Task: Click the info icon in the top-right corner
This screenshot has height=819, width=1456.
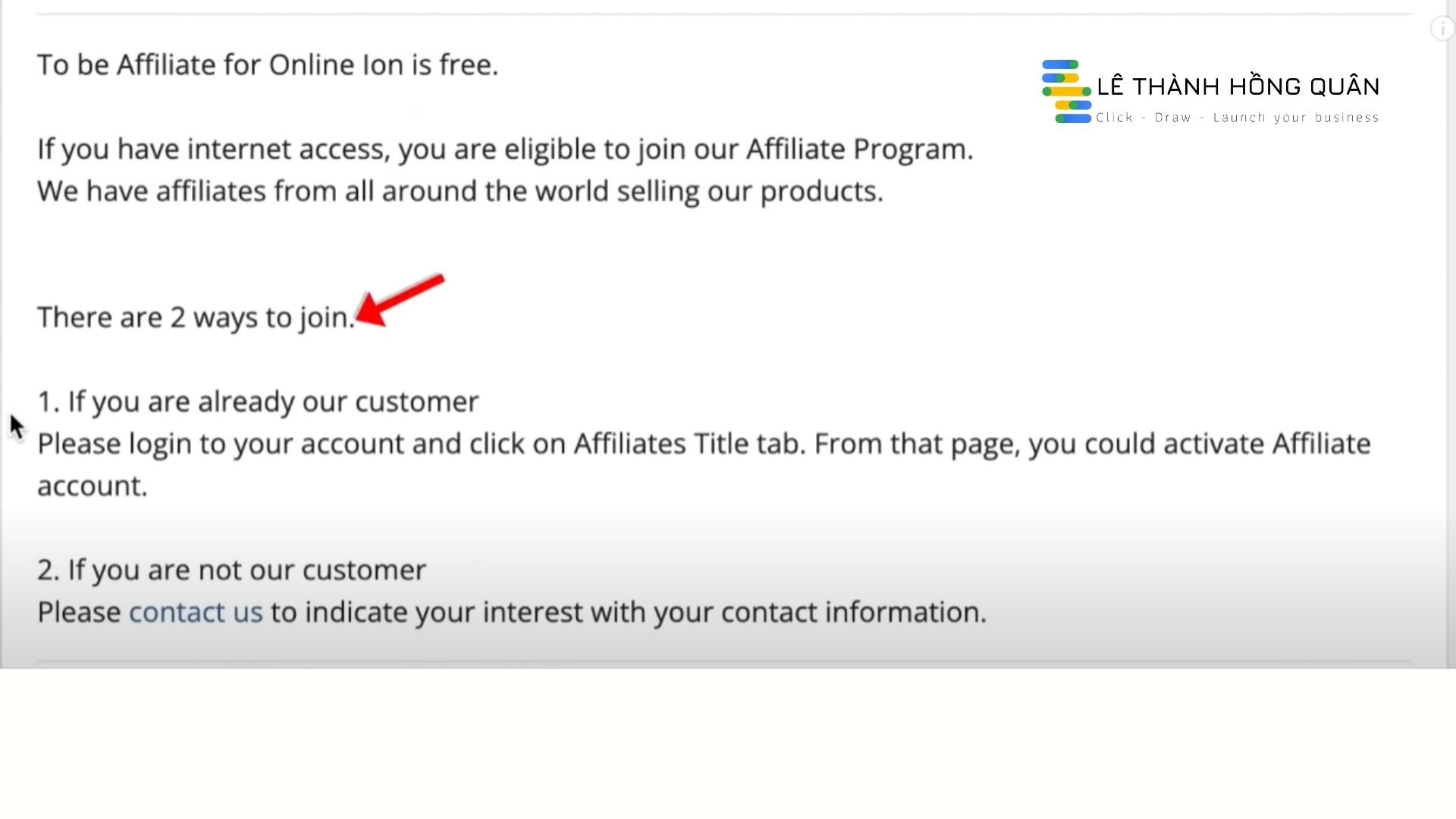Action: click(1441, 29)
